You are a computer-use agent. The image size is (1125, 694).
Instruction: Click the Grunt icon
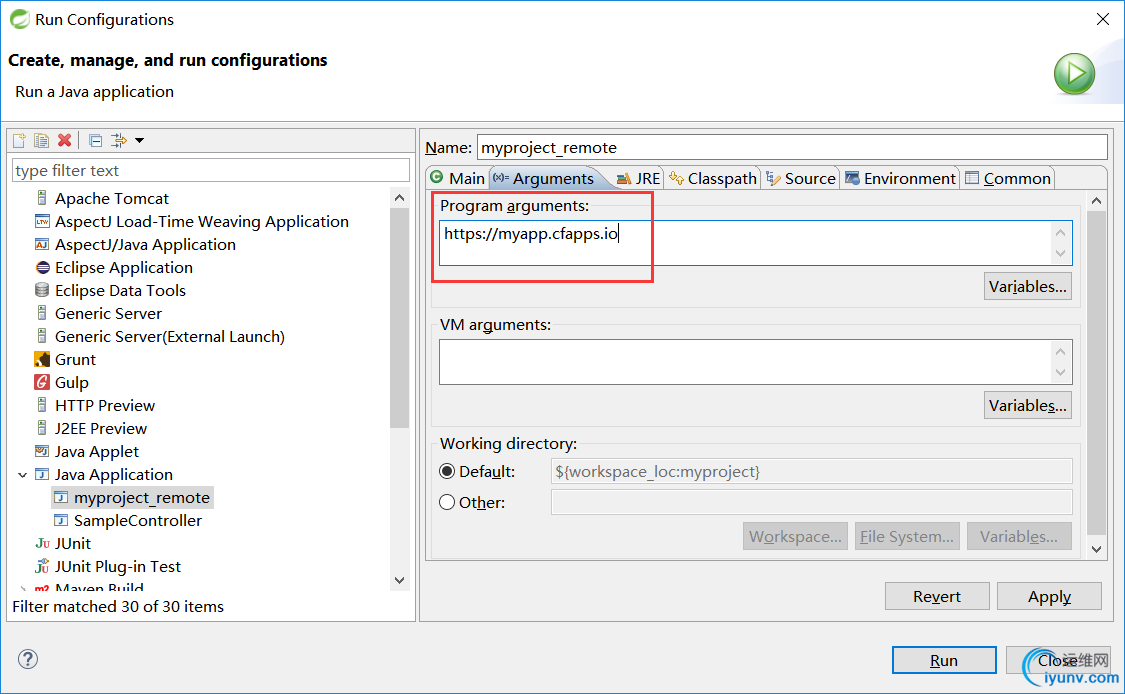click(42, 359)
